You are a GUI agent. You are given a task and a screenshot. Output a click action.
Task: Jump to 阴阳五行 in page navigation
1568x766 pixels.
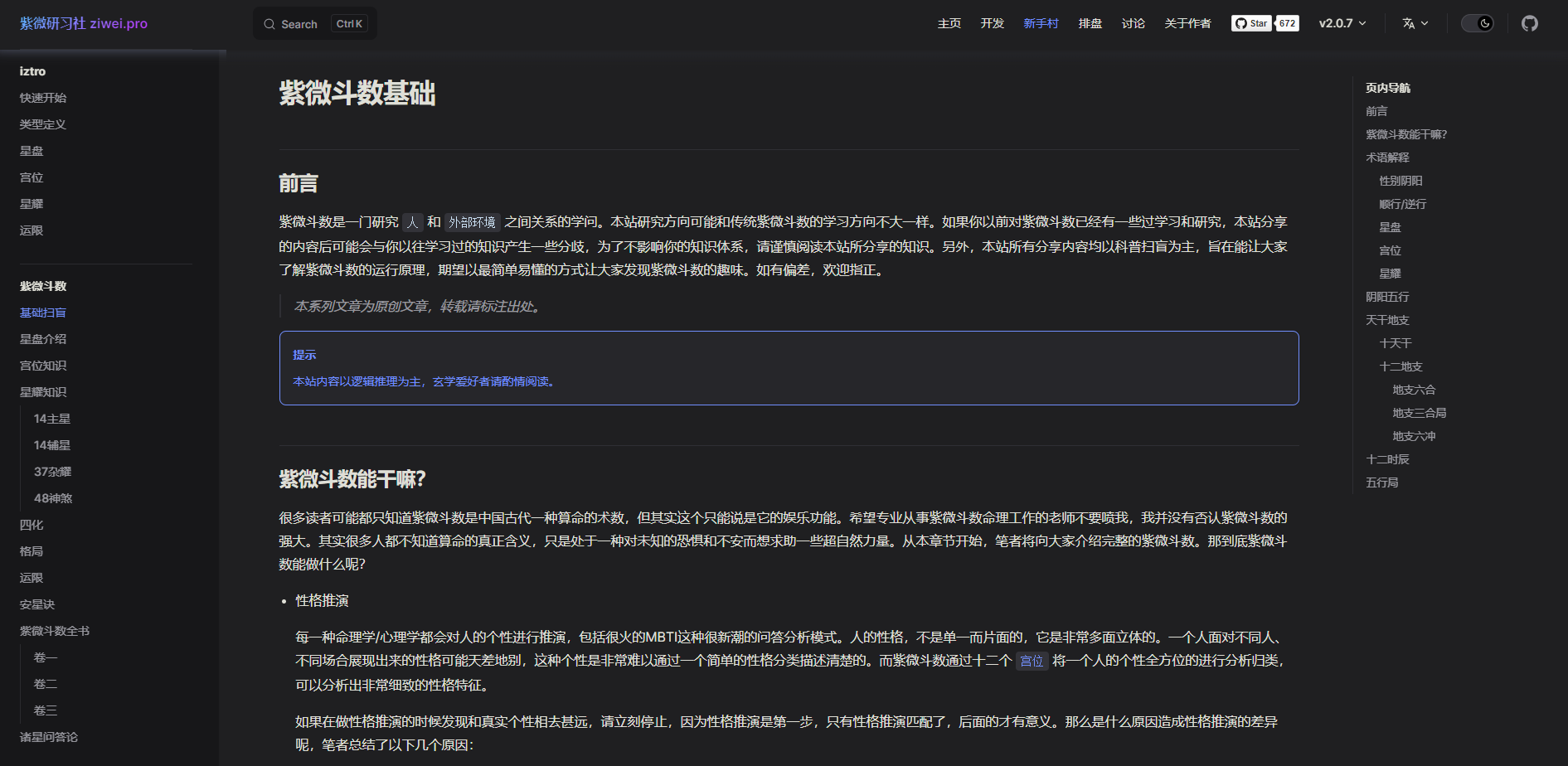coord(1387,297)
